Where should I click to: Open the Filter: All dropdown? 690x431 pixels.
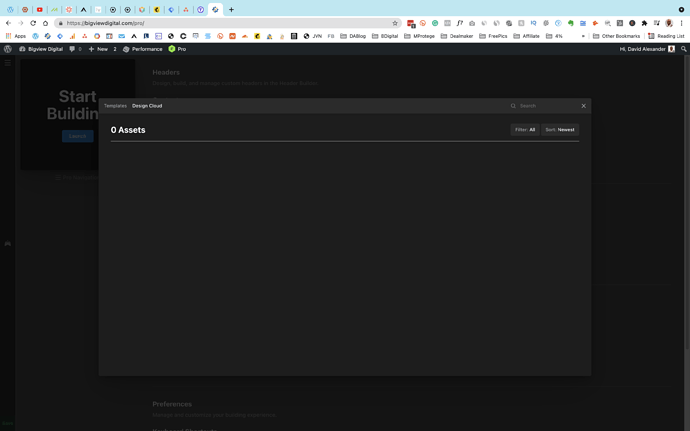pos(525,129)
